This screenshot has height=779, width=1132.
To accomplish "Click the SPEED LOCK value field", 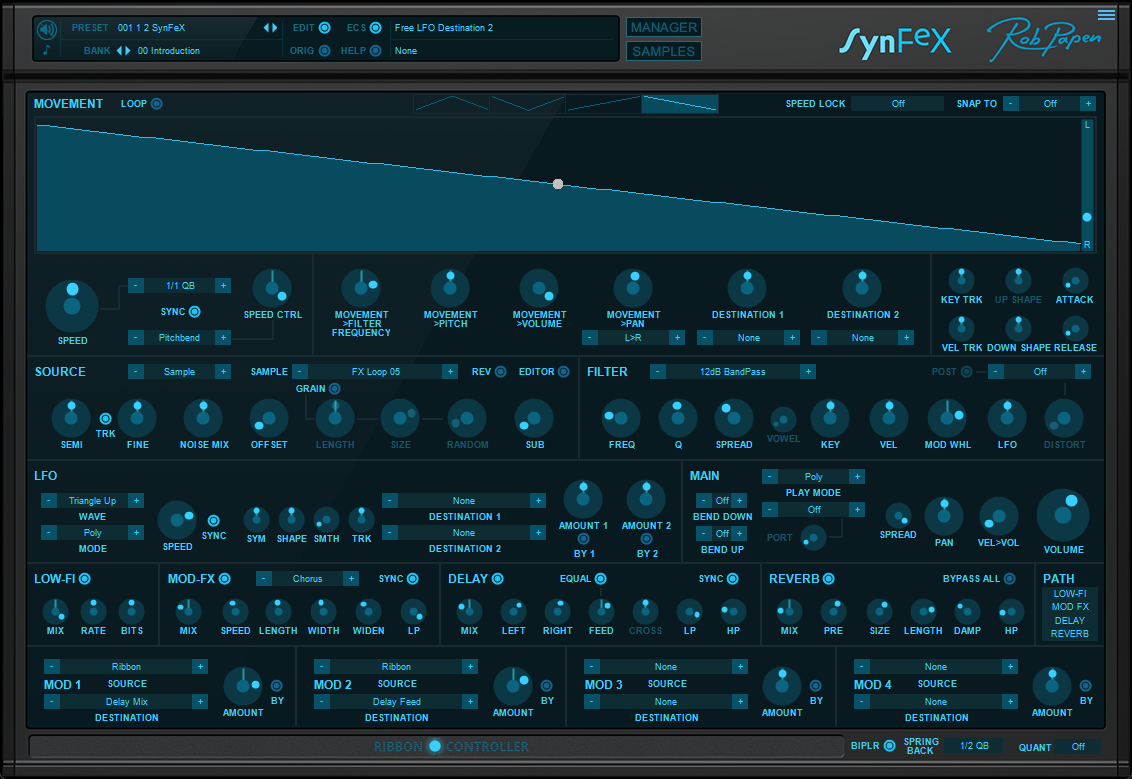I will (x=897, y=104).
